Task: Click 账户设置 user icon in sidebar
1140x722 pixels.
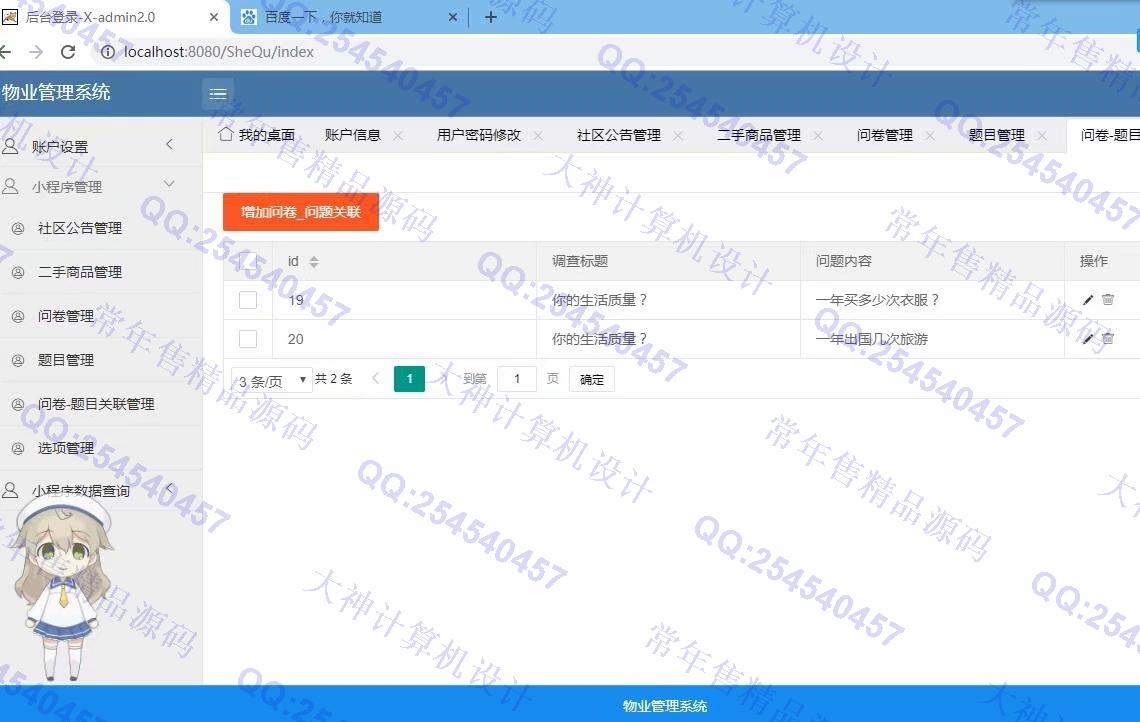Action: click(x=10, y=146)
